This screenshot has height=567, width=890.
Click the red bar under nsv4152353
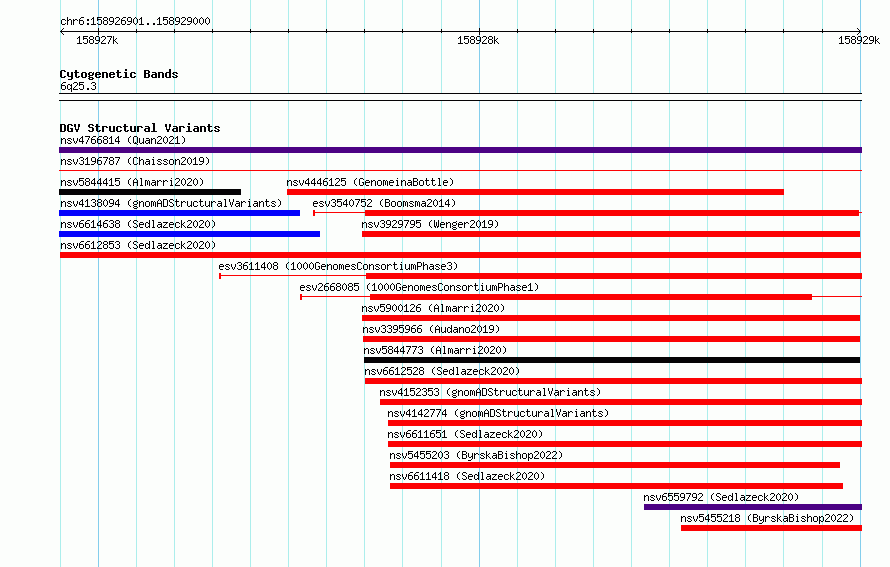pyautogui.click(x=621, y=402)
